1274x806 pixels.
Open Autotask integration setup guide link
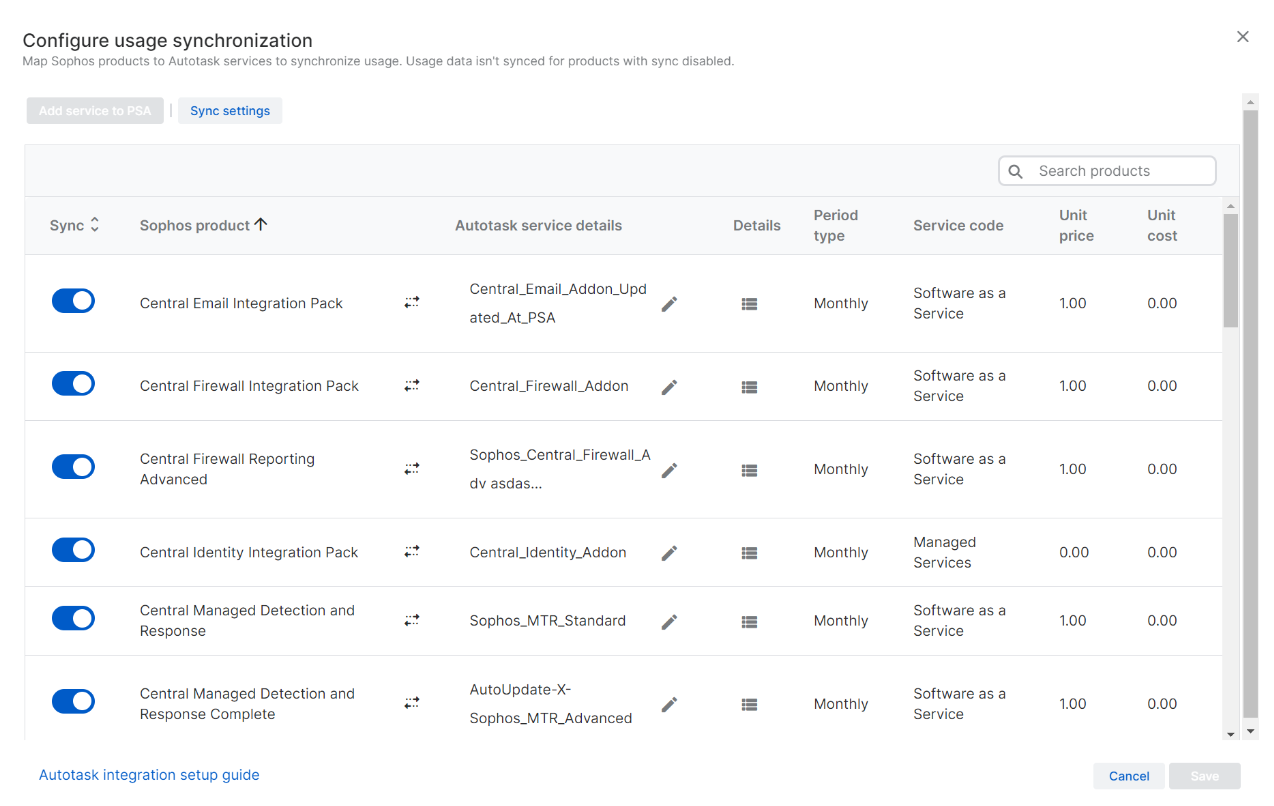pyautogui.click(x=149, y=775)
